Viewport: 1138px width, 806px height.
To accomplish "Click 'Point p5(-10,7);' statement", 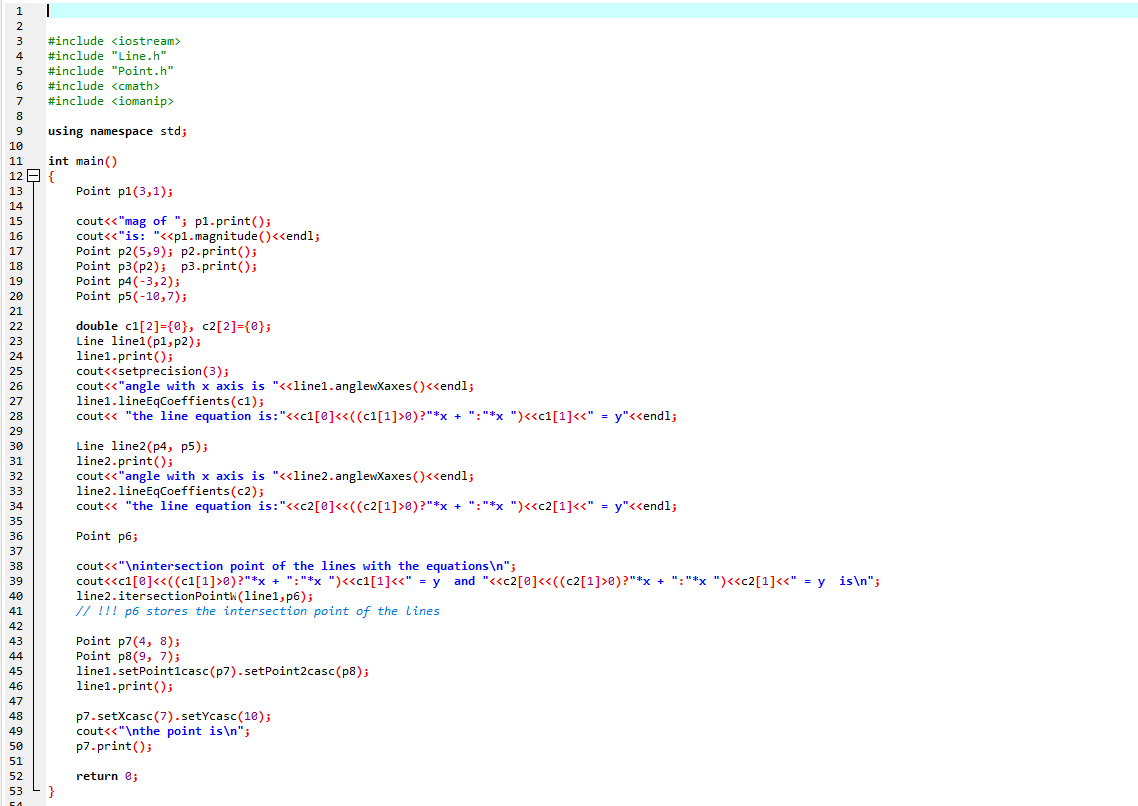I will click(x=131, y=296).
